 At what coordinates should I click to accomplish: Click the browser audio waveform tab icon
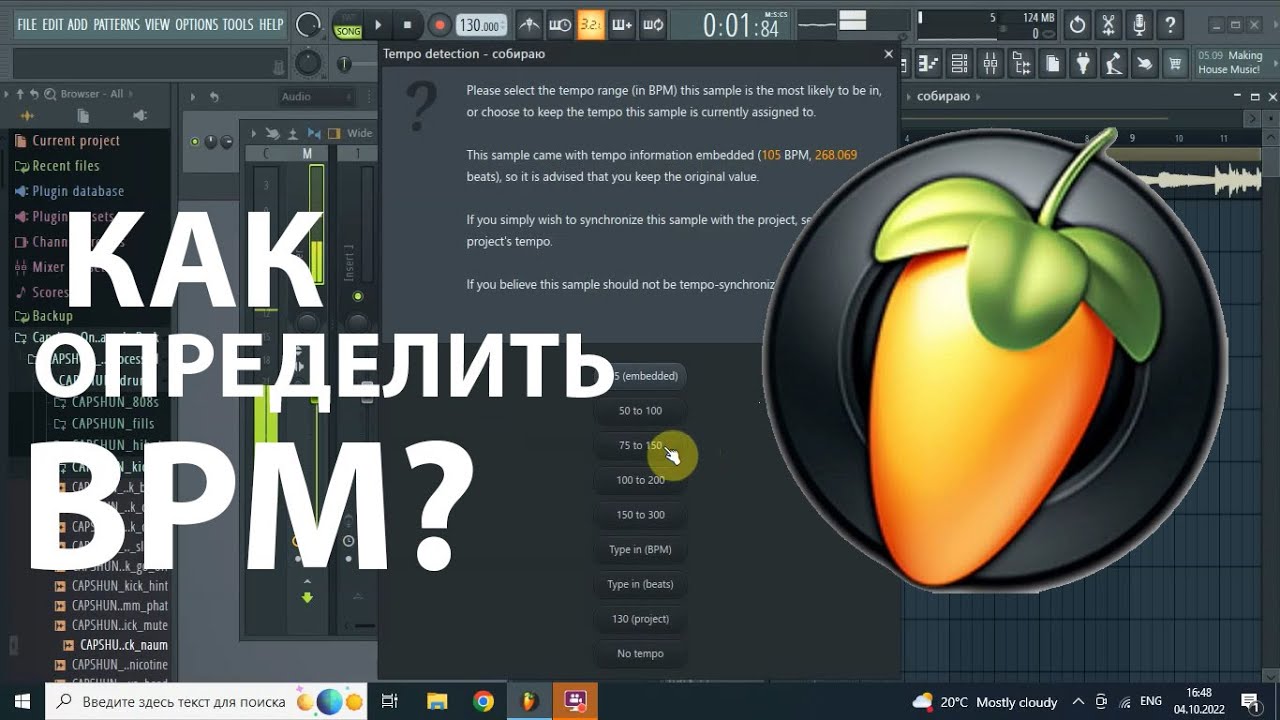pos(27,116)
